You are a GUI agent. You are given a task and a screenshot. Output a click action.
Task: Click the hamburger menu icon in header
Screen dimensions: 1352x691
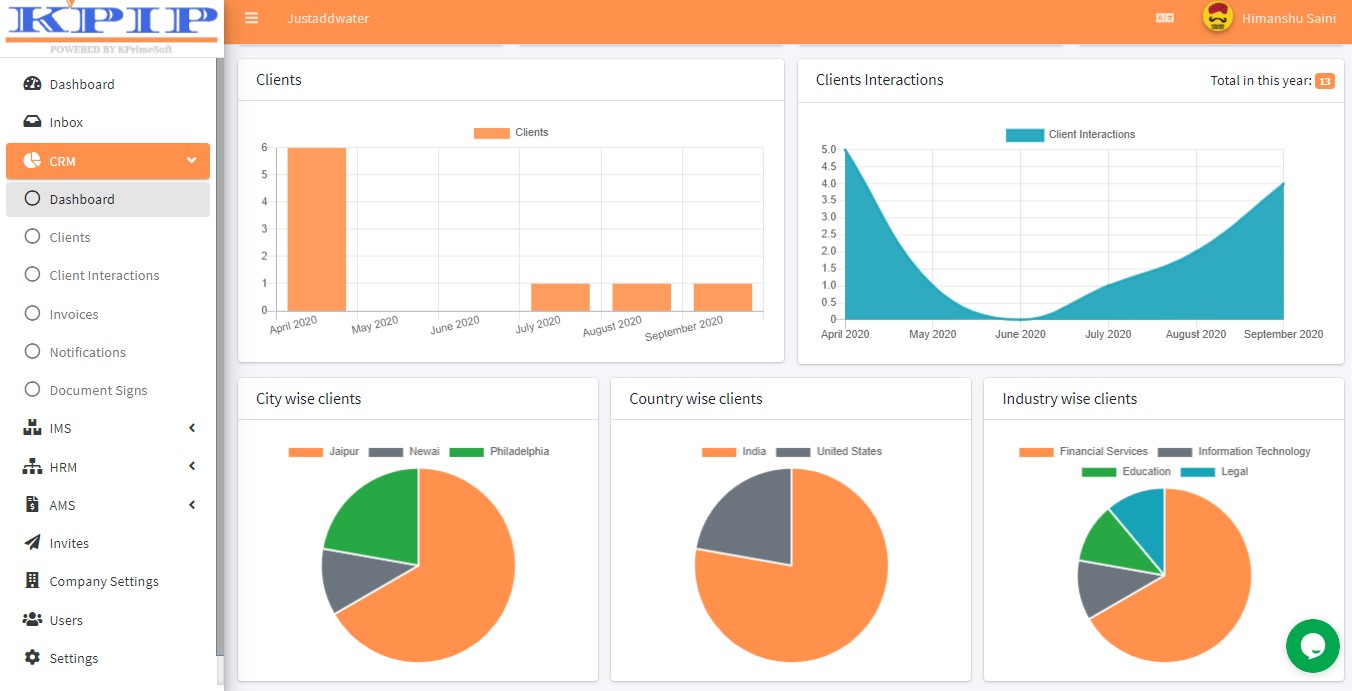(x=251, y=18)
